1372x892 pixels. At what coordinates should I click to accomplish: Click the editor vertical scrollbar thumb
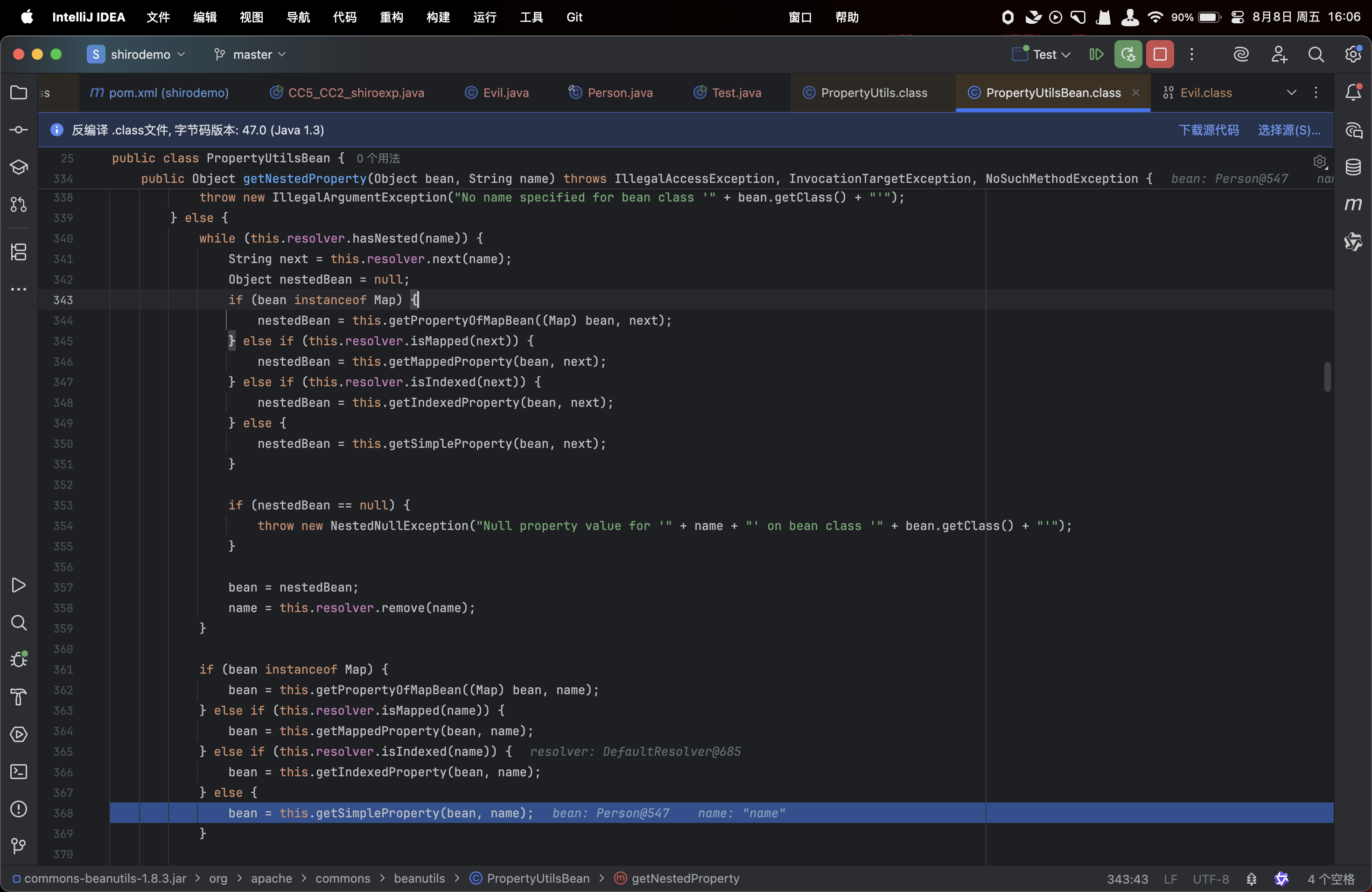(1327, 377)
